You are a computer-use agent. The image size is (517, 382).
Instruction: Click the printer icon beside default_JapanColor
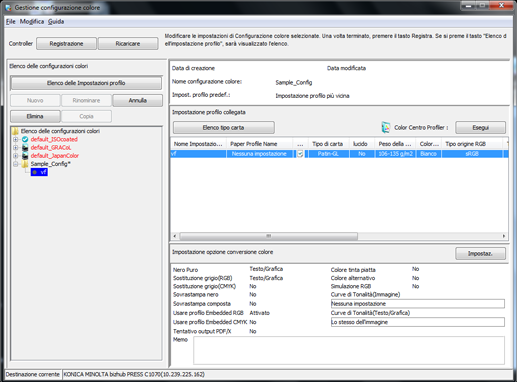(25, 156)
